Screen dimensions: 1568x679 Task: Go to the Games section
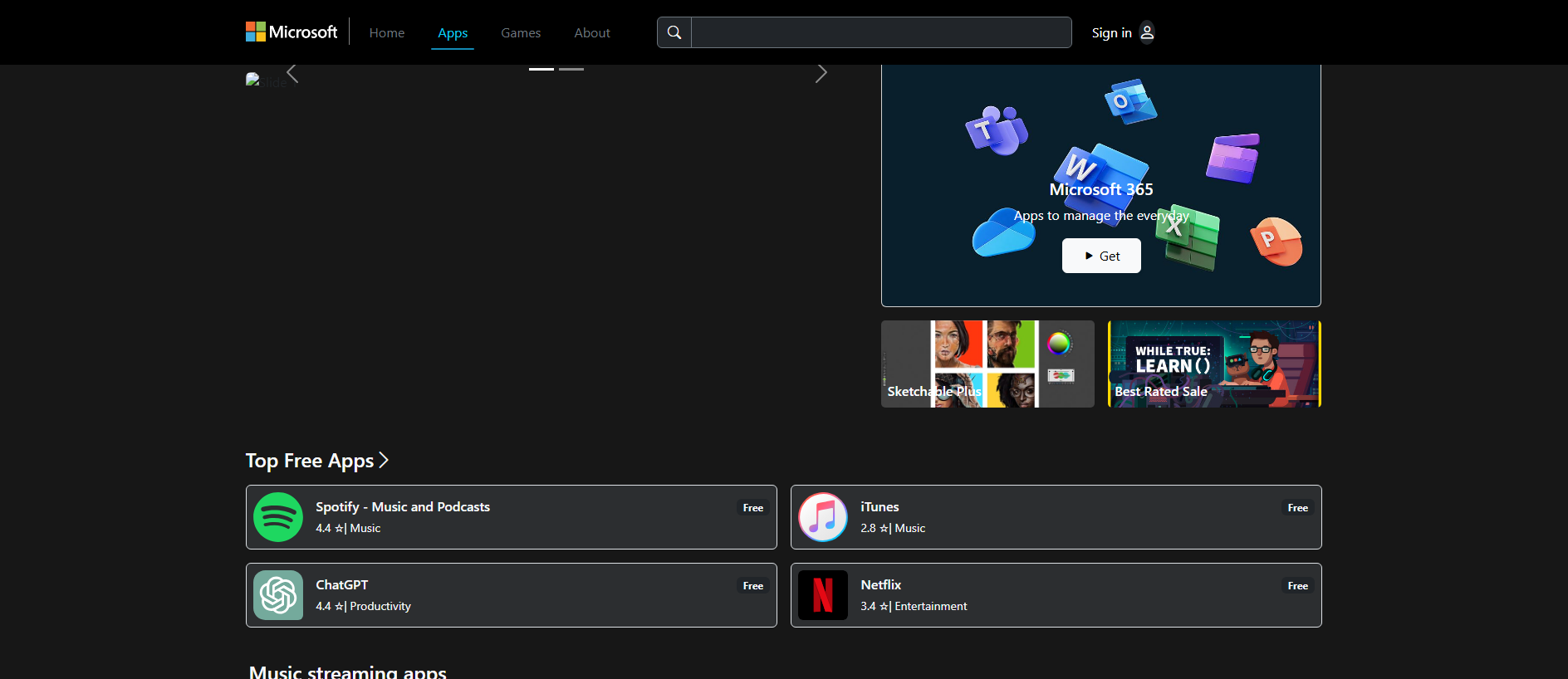click(521, 32)
